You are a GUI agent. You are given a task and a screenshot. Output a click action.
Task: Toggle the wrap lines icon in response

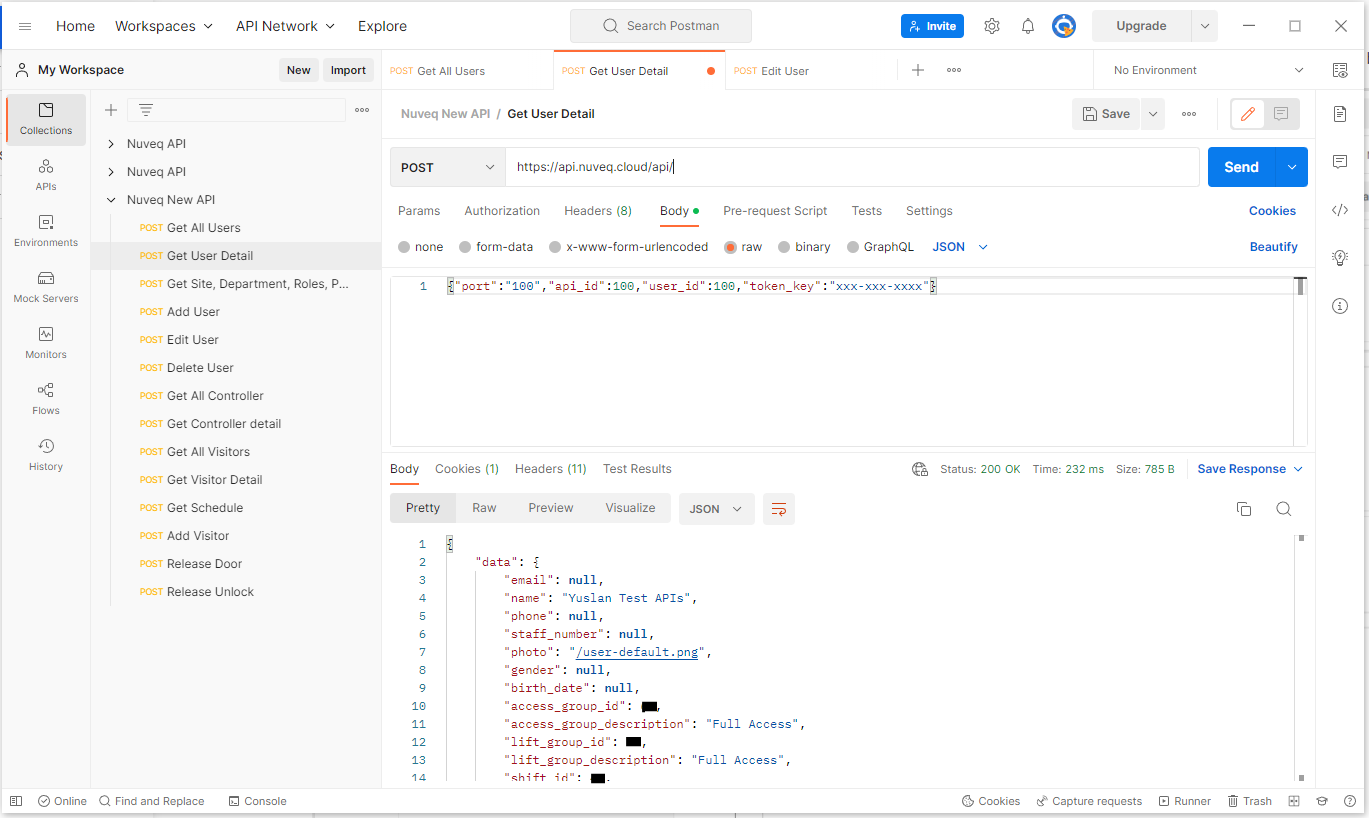tap(779, 509)
